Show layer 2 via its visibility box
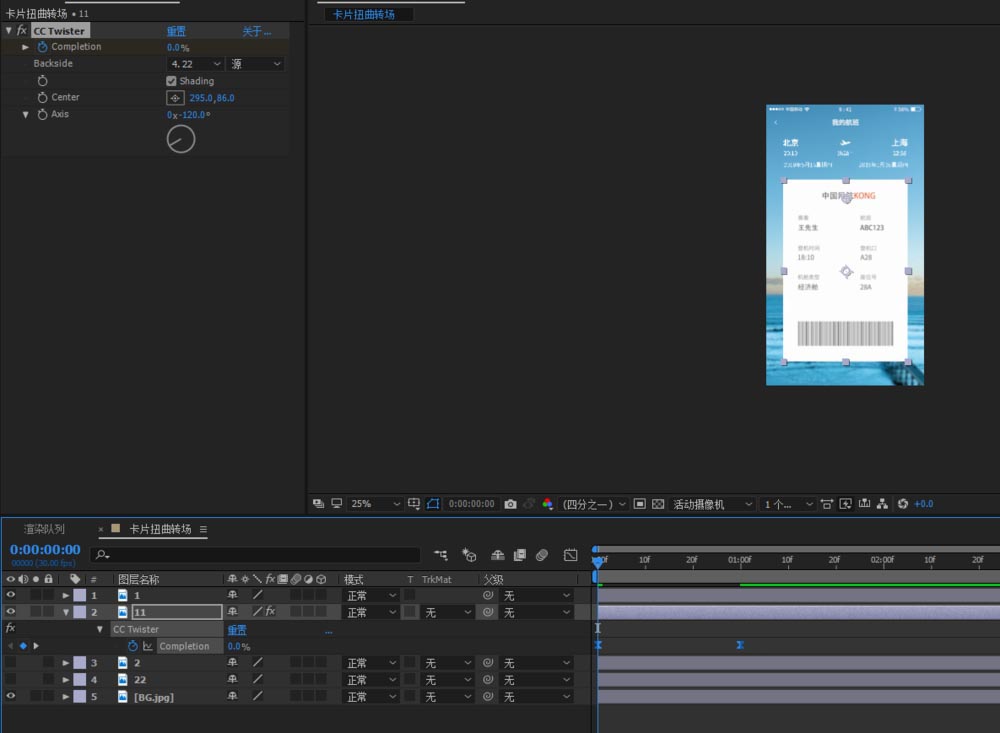Viewport: 1000px width, 733px height. point(10,662)
